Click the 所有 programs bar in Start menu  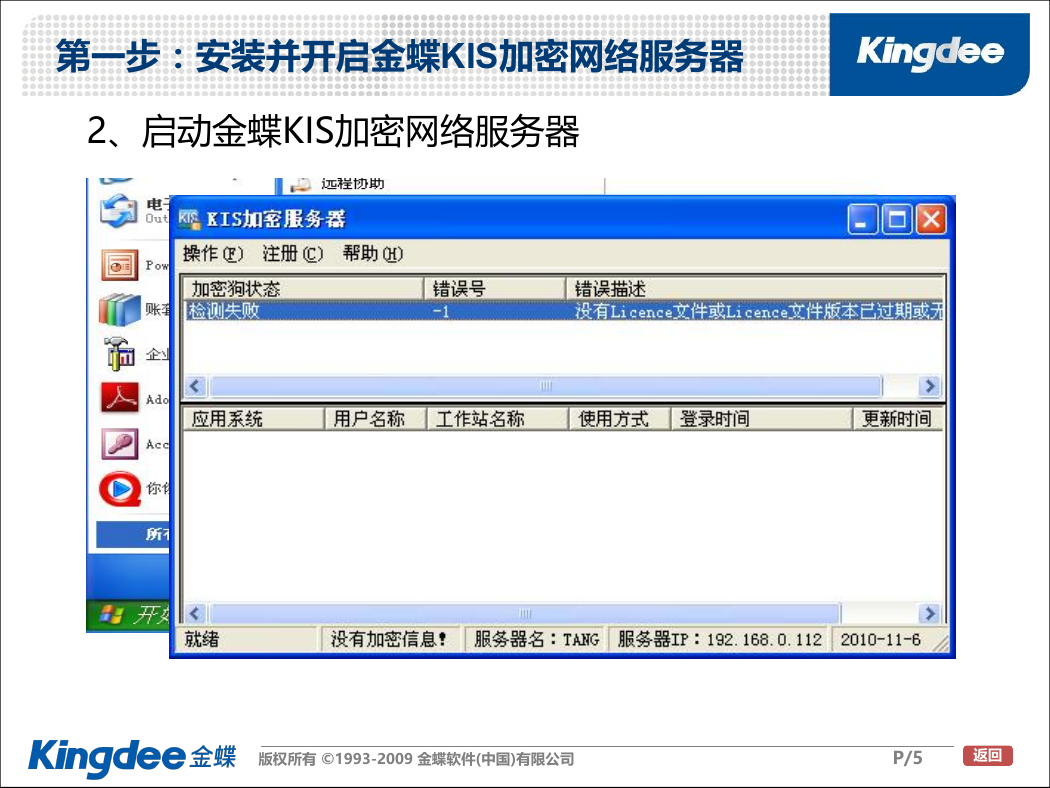(x=133, y=534)
